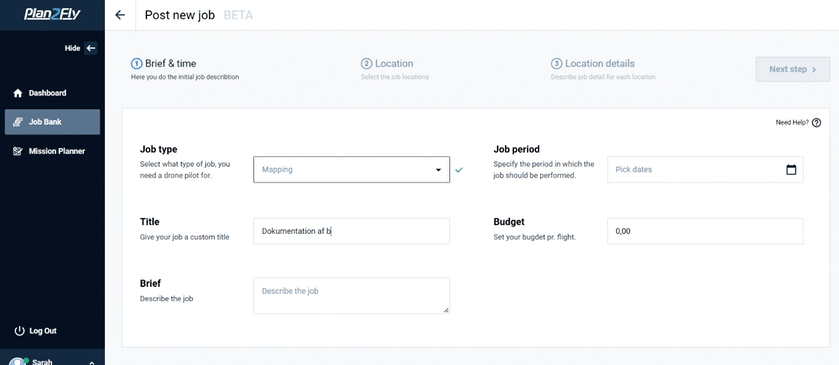This screenshot has height=365, width=839.
Task: Click the Describe the job textarea
Action: (352, 295)
